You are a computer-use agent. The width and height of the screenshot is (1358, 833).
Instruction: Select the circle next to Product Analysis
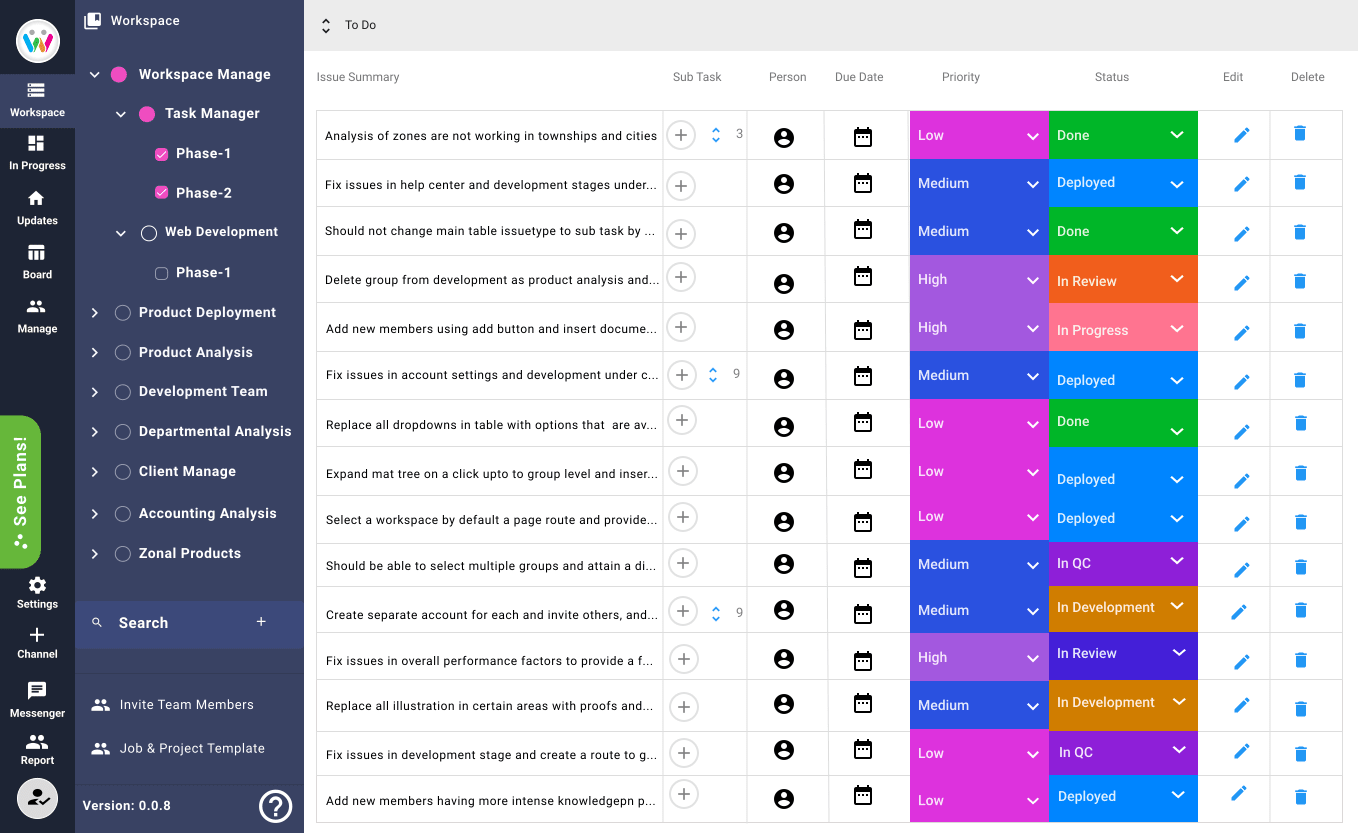[x=122, y=352]
